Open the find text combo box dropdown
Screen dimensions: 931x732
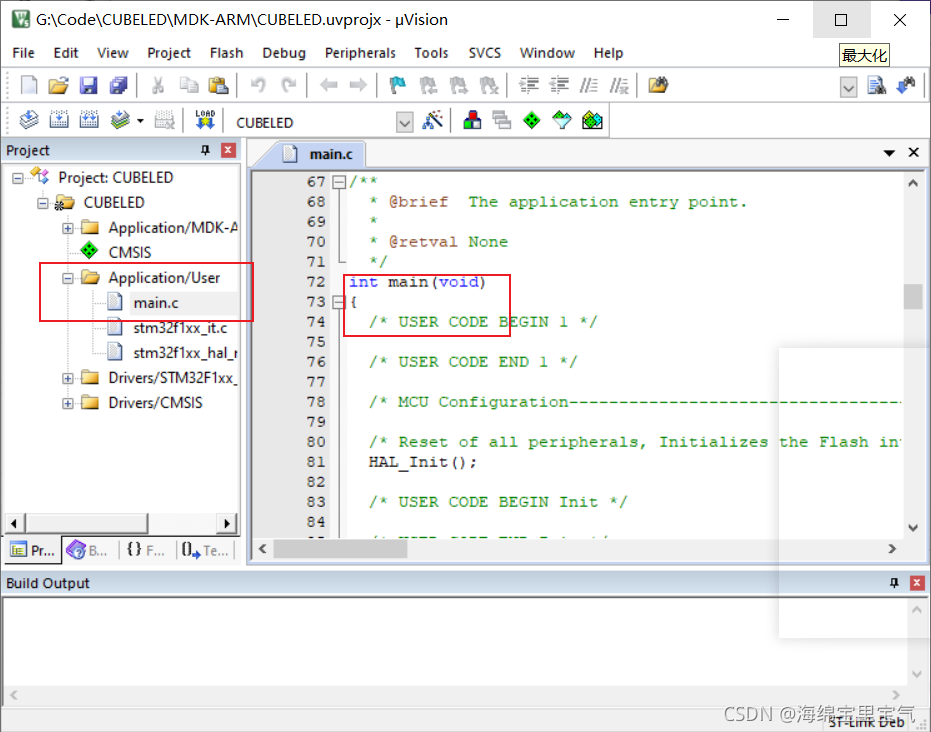848,88
